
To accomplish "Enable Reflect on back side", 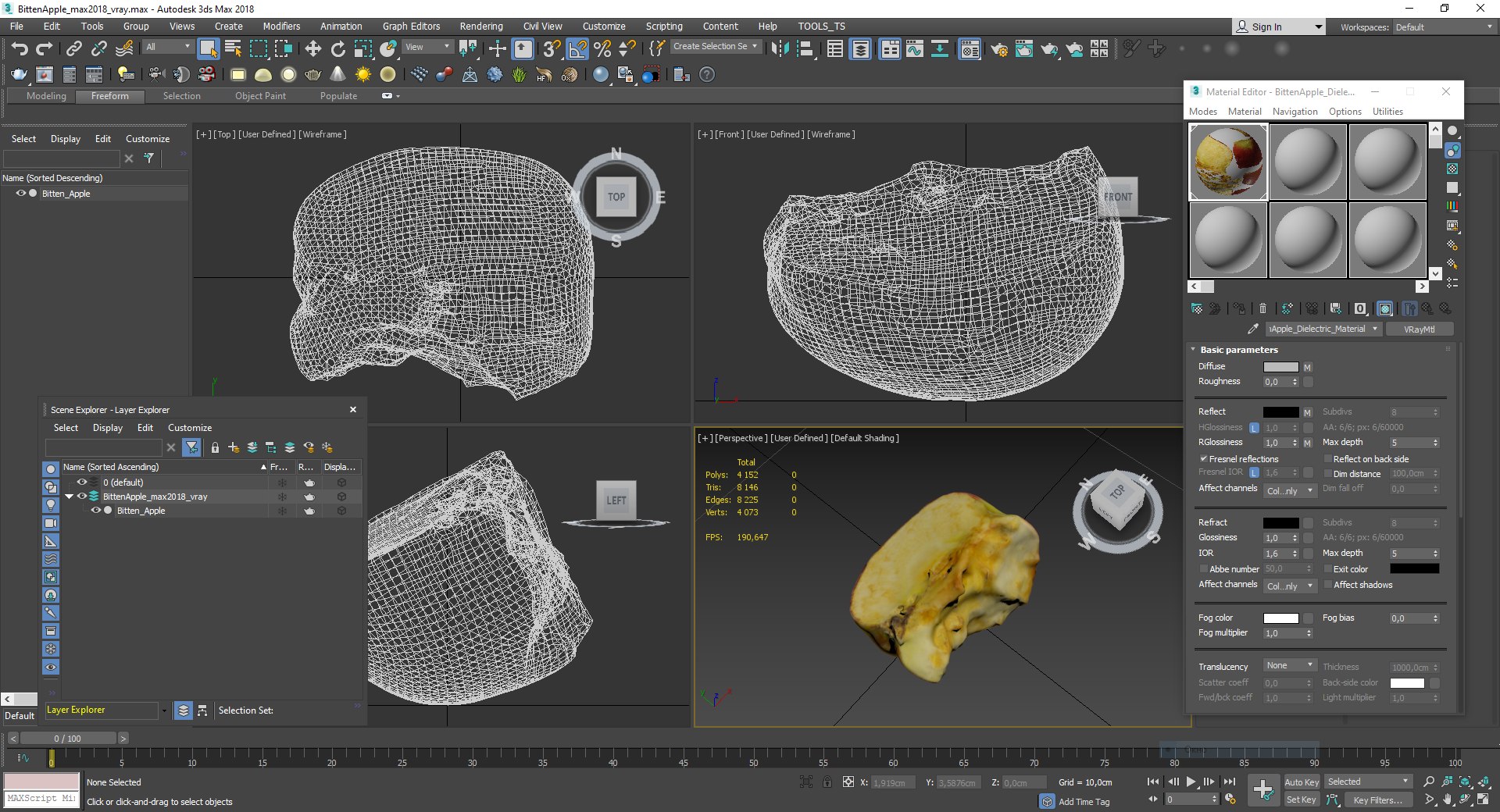I will click(1327, 459).
